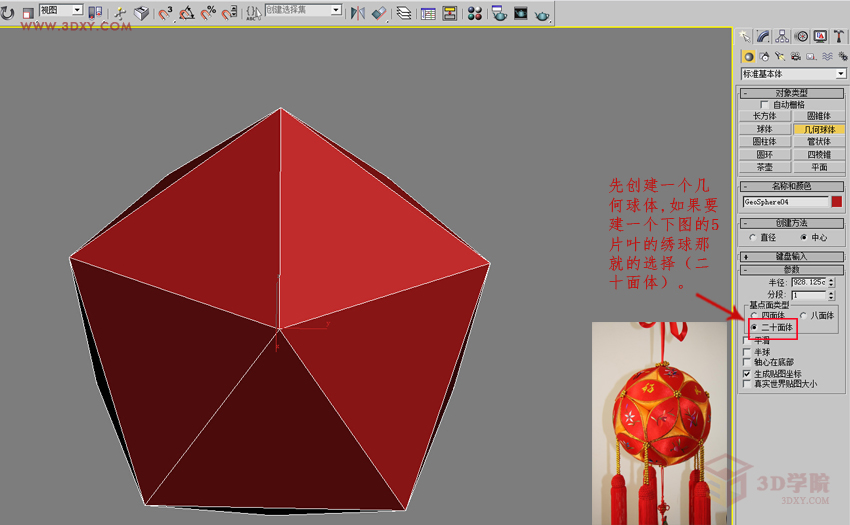
Task: Collapse 创建方法 rollout
Action: point(791,223)
